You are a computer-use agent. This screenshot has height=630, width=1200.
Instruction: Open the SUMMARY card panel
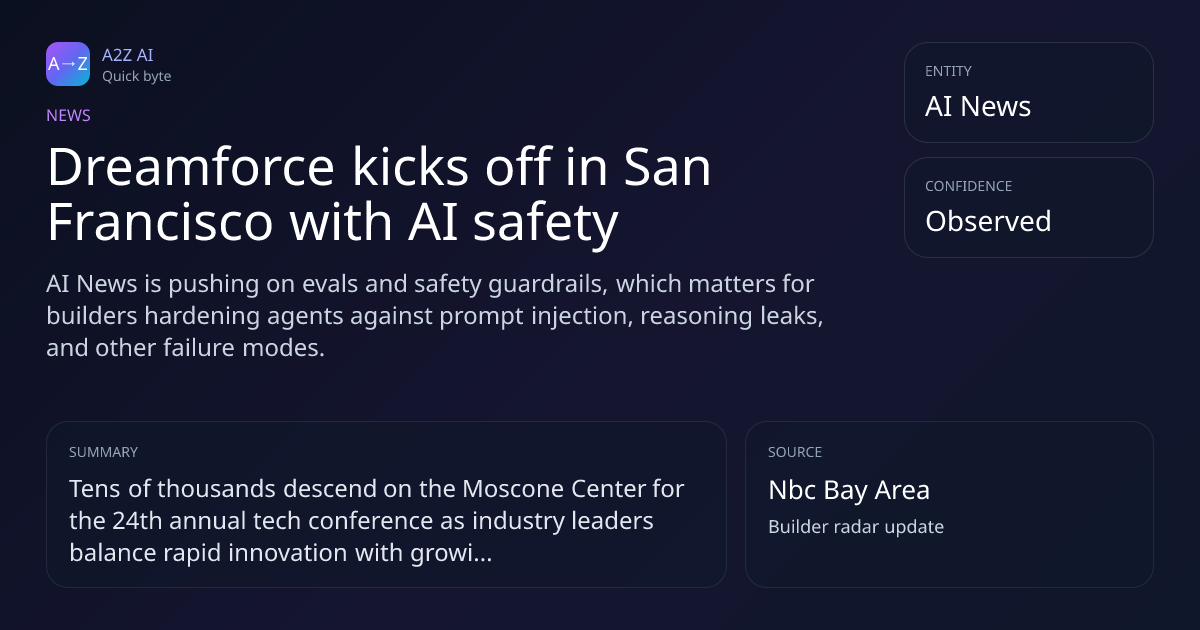pos(386,504)
